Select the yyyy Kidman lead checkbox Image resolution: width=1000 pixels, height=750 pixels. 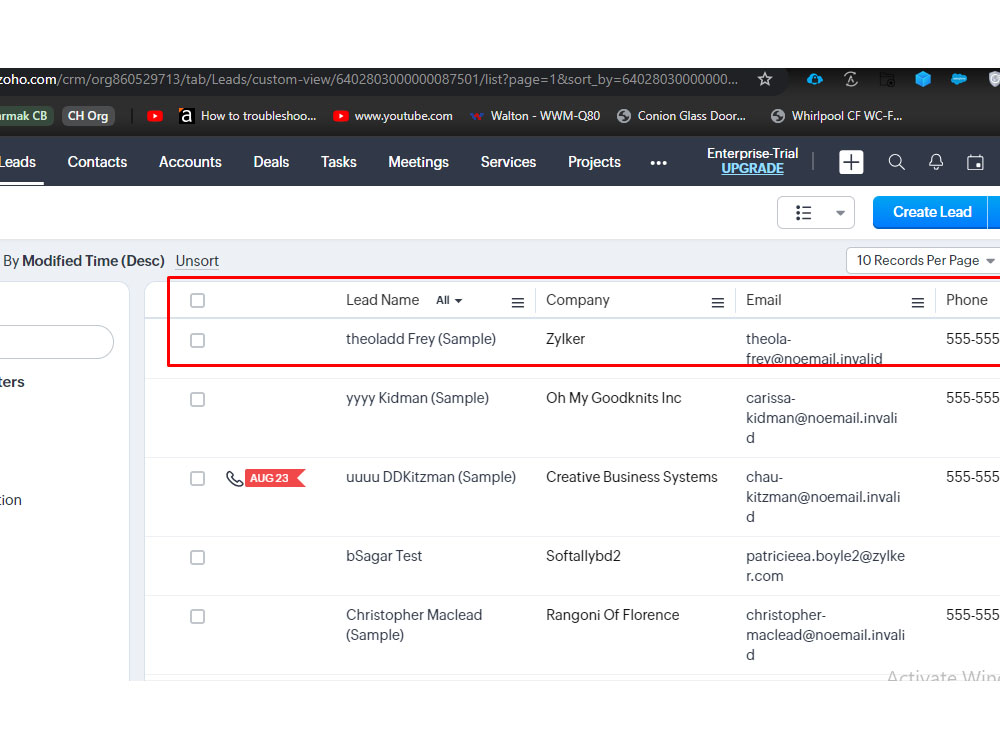[x=198, y=399]
